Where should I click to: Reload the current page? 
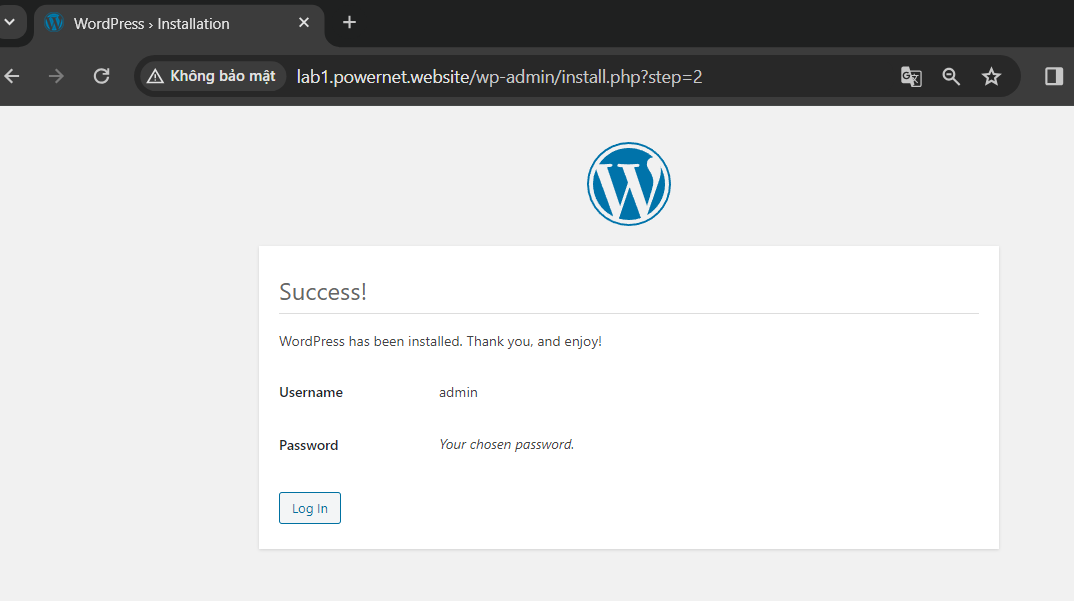[101, 76]
